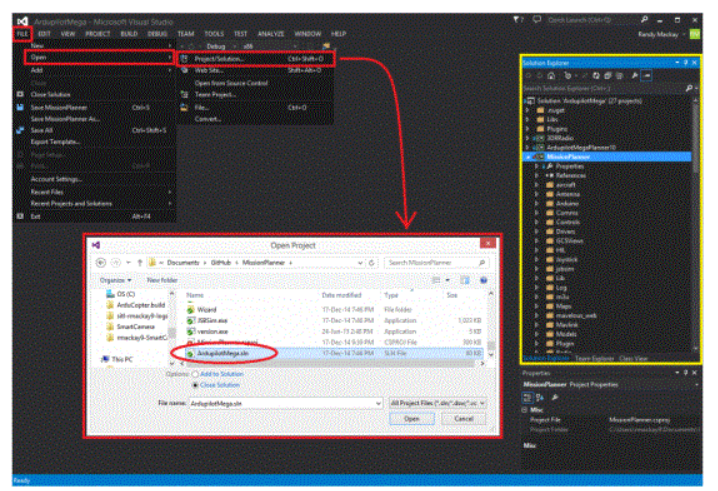
Task: Select the ArdupilotMega.sln file in the list
Action: click(x=334, y=353)
